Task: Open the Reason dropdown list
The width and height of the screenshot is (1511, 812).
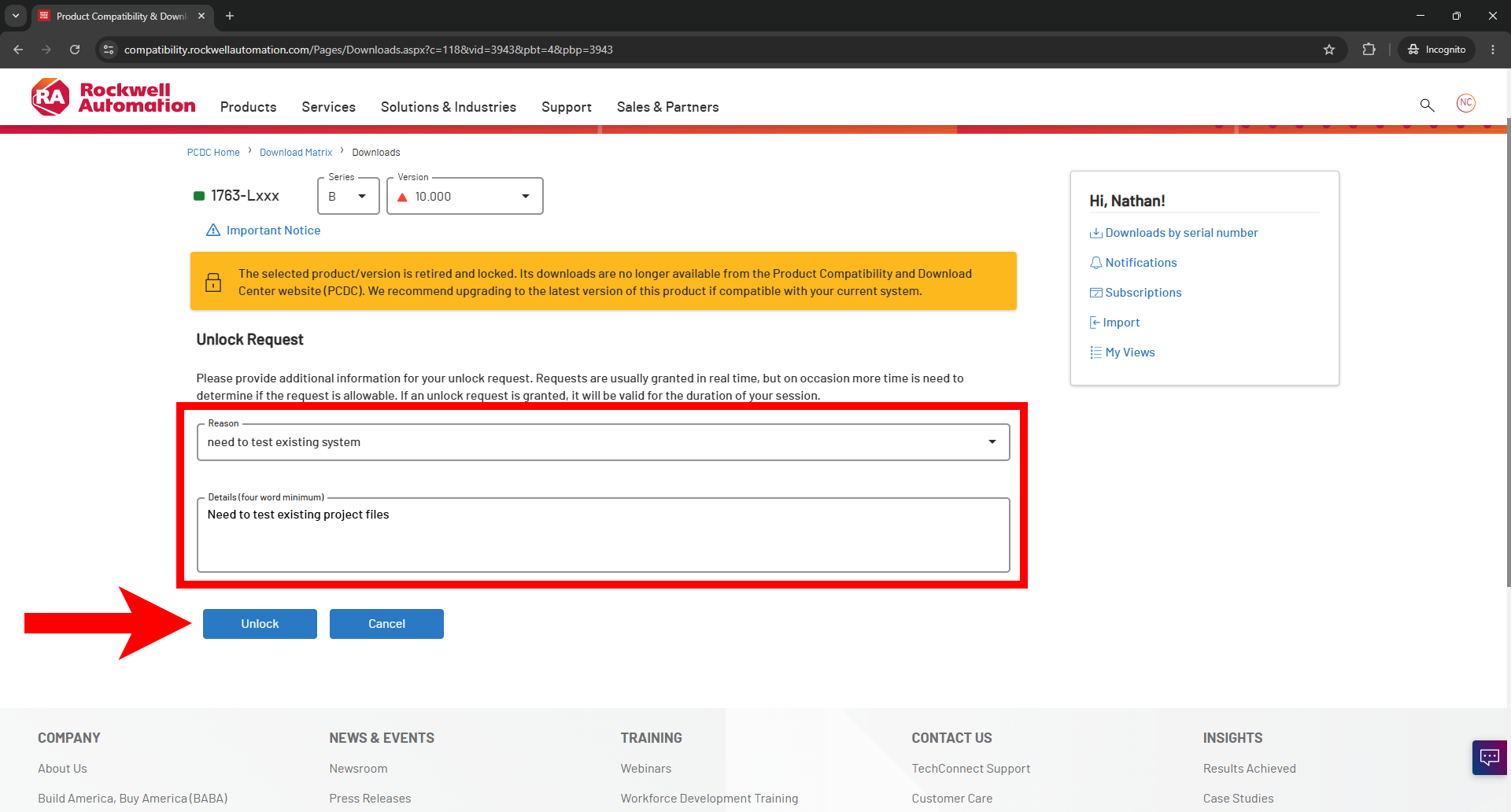Action: 603,442
